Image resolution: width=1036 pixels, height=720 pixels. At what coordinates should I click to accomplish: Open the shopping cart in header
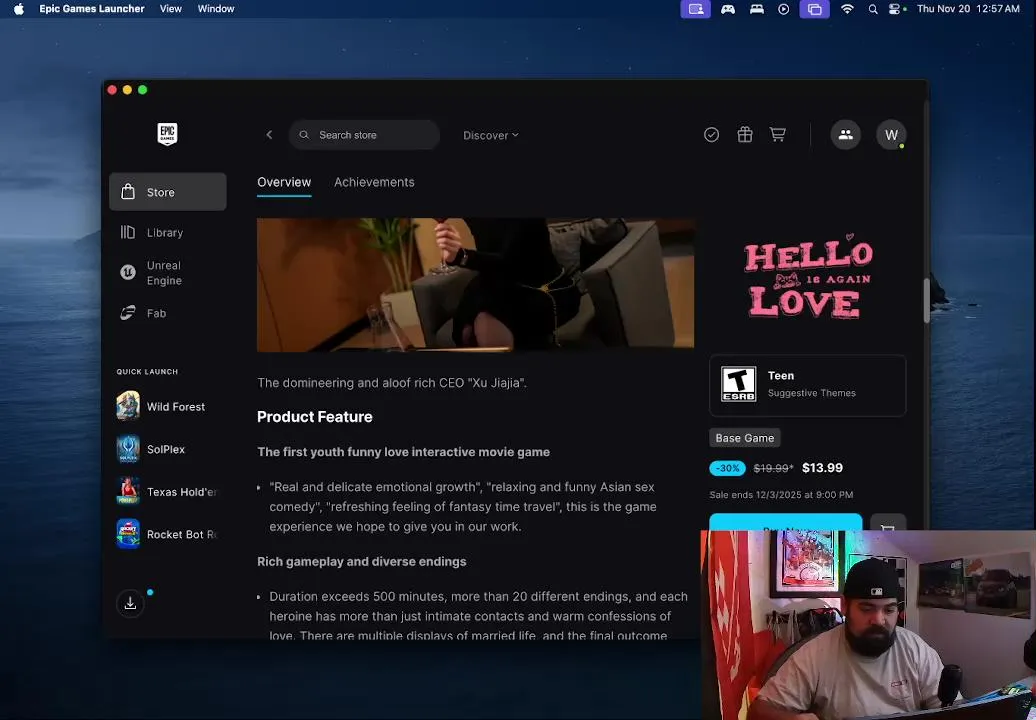tap(778, 135)
